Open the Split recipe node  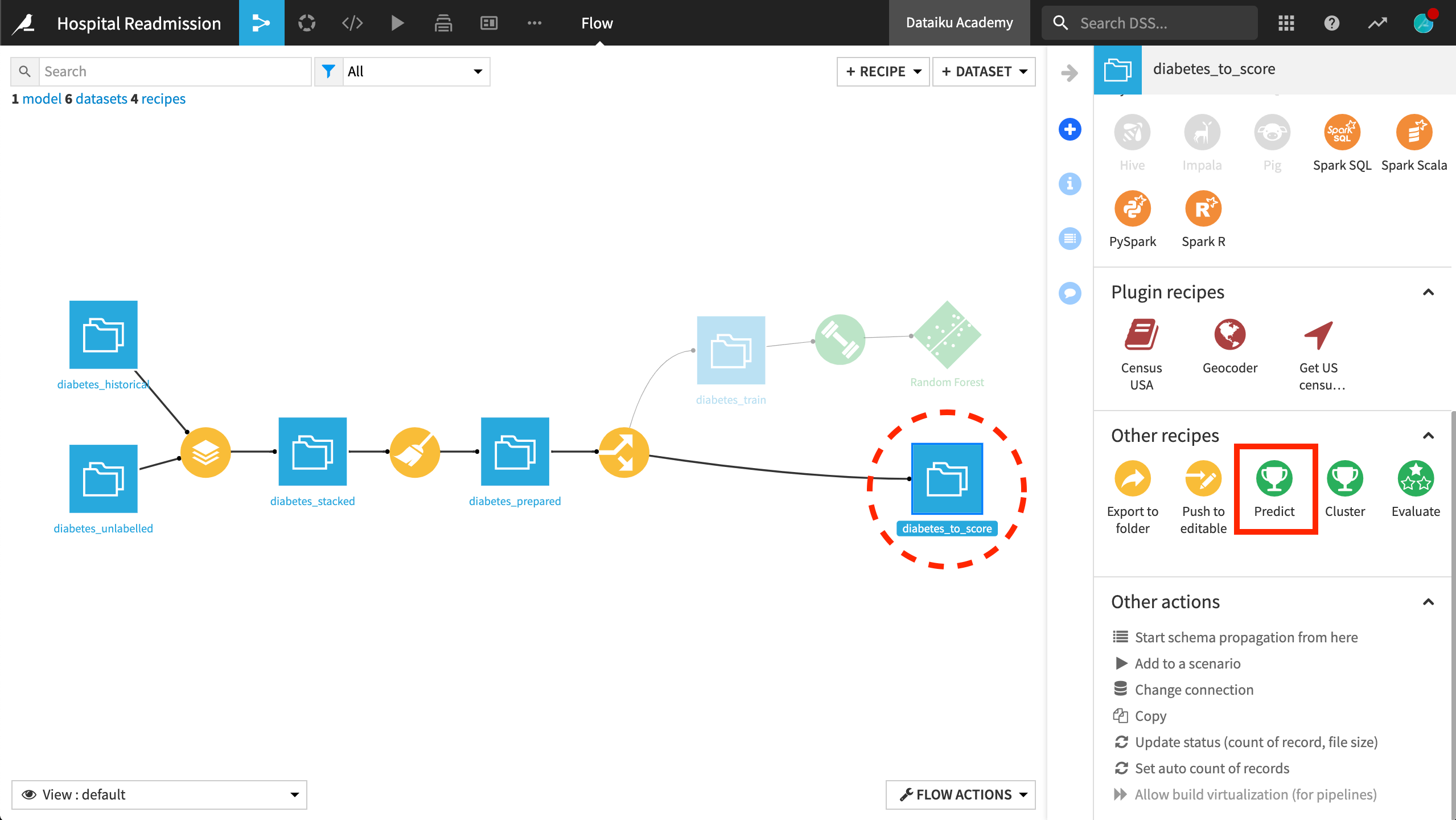[x=624, y=453]
